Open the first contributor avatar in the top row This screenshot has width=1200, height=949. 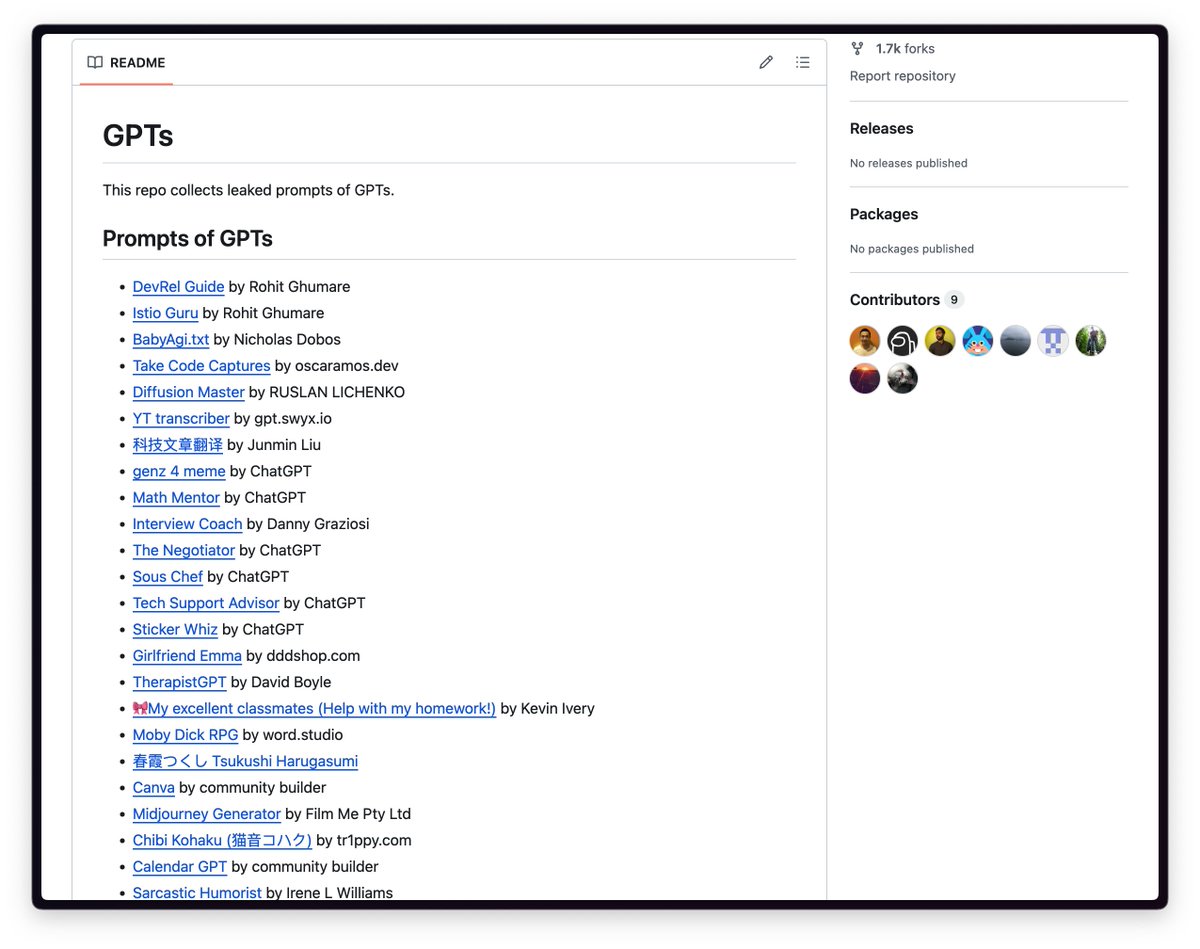[865, 341]
